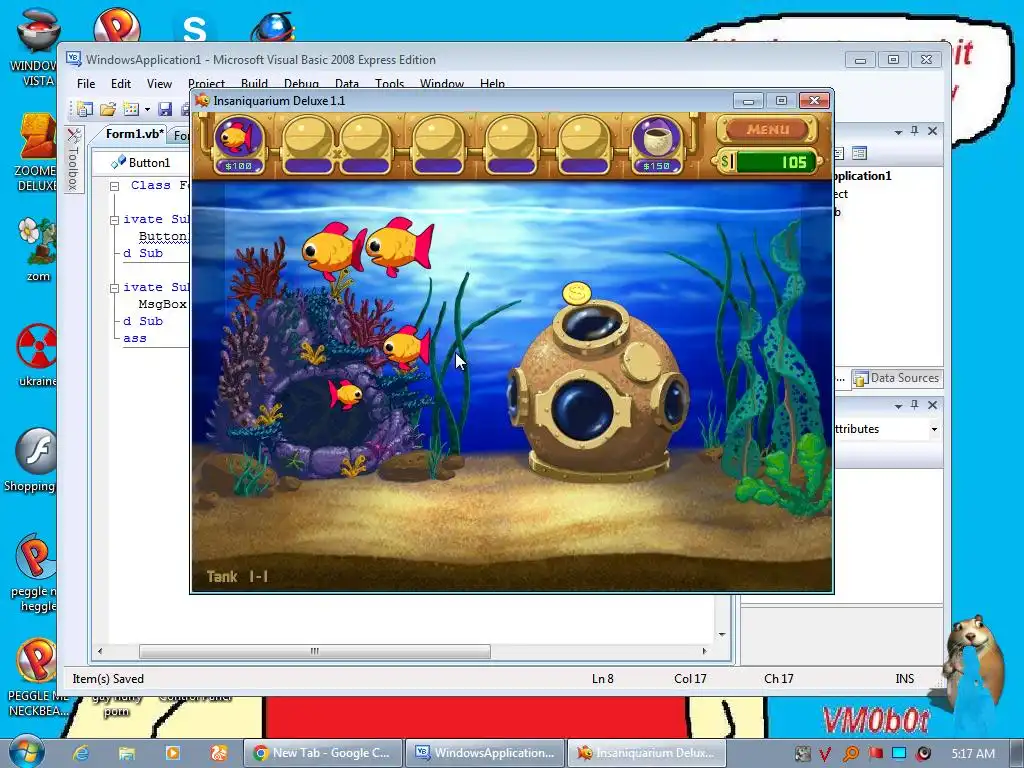
Task: Open the Solution Explorer window position dropdown
Action: click(x=898, y=131)
